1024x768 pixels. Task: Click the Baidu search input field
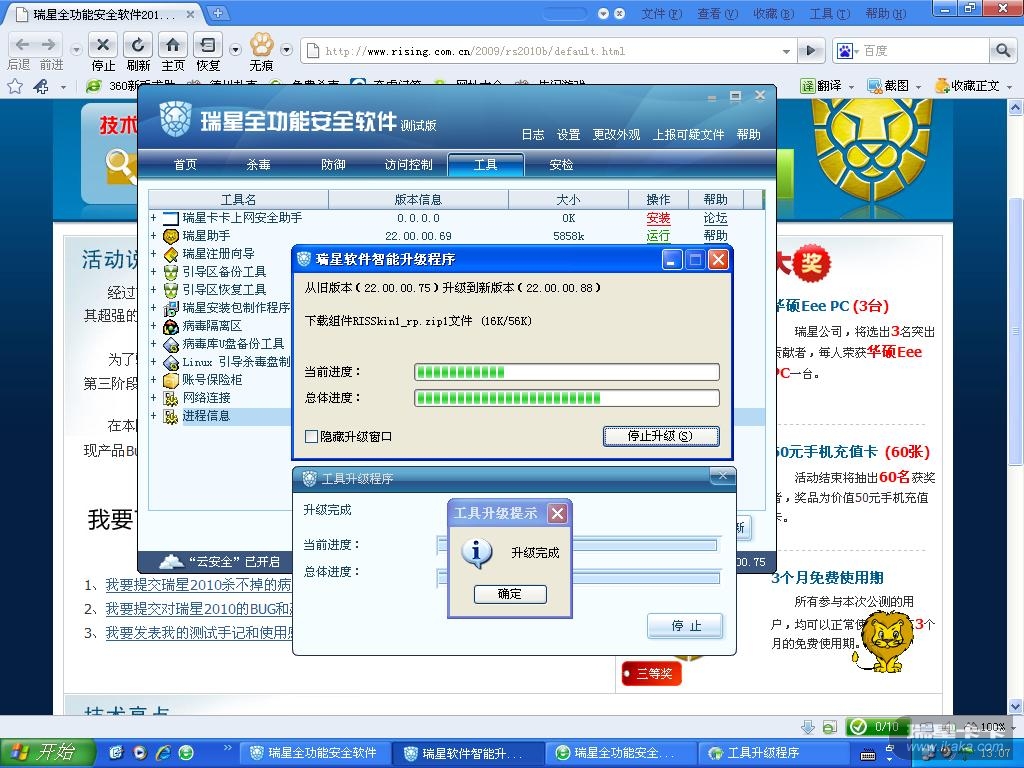(x=925, y=50)
